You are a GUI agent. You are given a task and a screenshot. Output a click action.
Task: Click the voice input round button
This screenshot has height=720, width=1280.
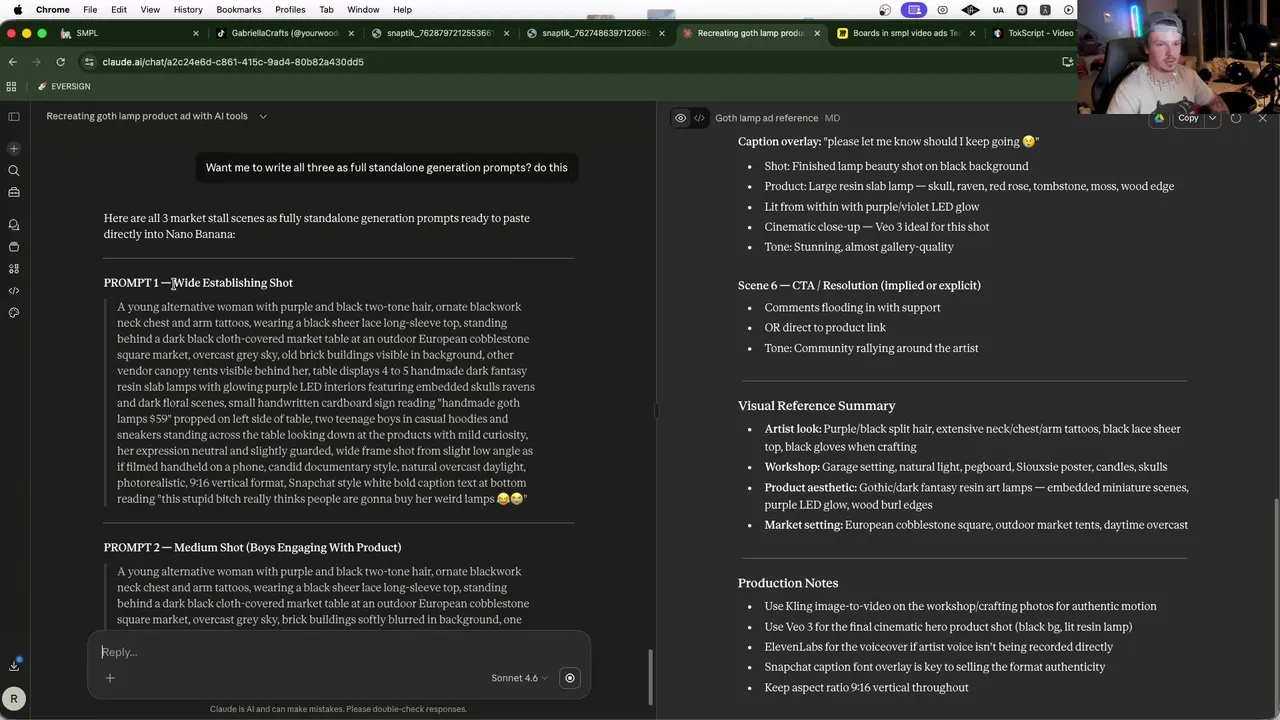(x=570, y=678)
